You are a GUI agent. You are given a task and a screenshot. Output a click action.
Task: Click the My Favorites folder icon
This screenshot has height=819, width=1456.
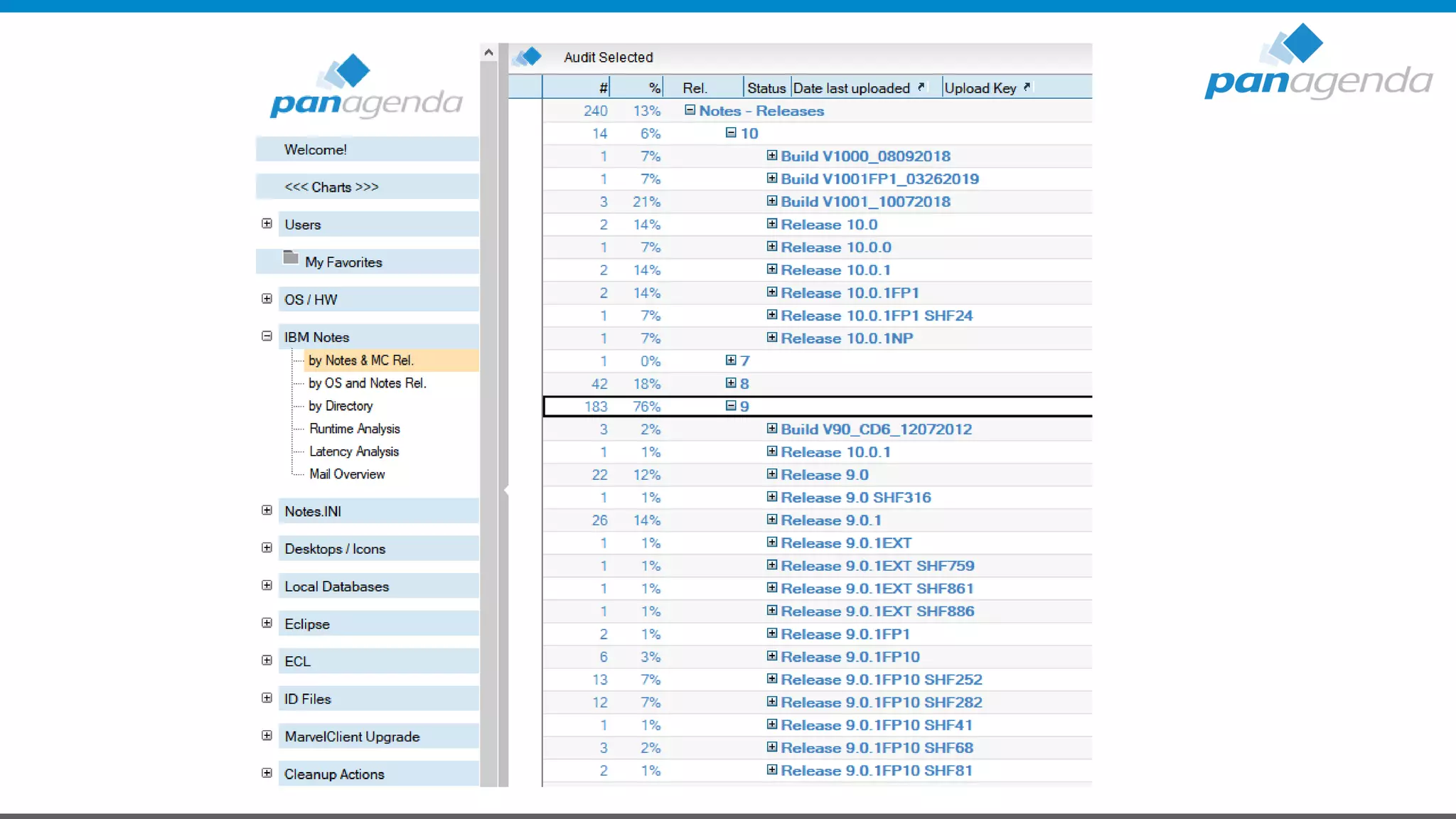coord(290,257)
